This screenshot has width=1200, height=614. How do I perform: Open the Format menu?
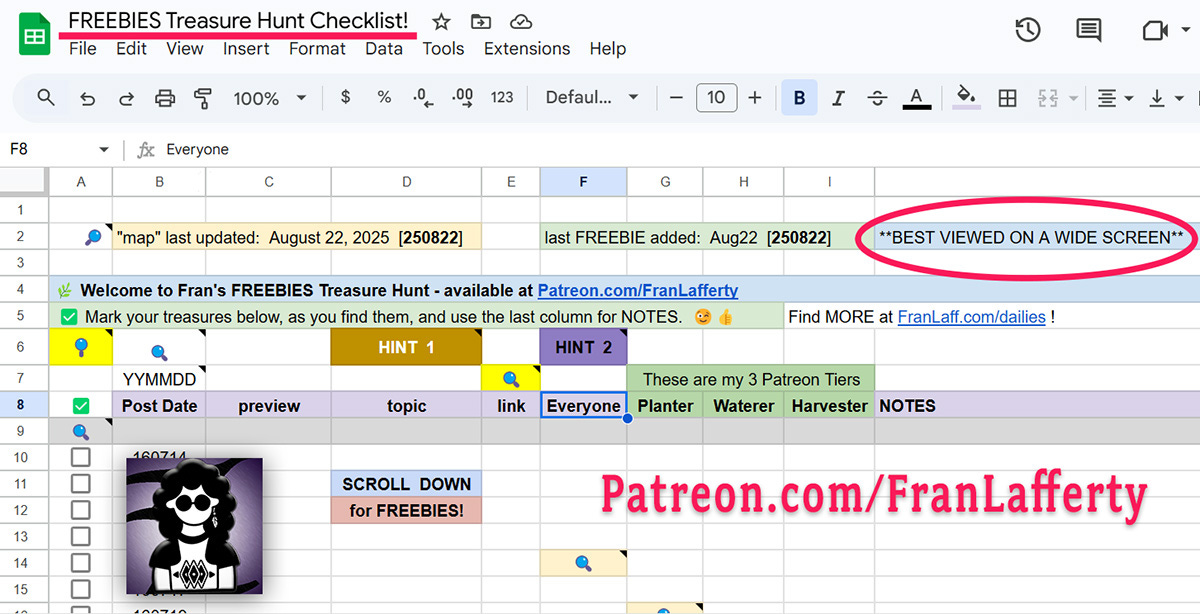tap(317, 48)
